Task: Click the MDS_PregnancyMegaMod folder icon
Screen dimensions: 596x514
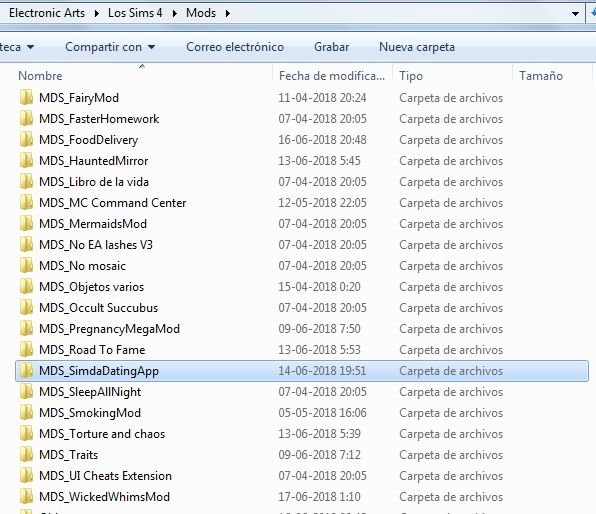Action: [26, 328]
